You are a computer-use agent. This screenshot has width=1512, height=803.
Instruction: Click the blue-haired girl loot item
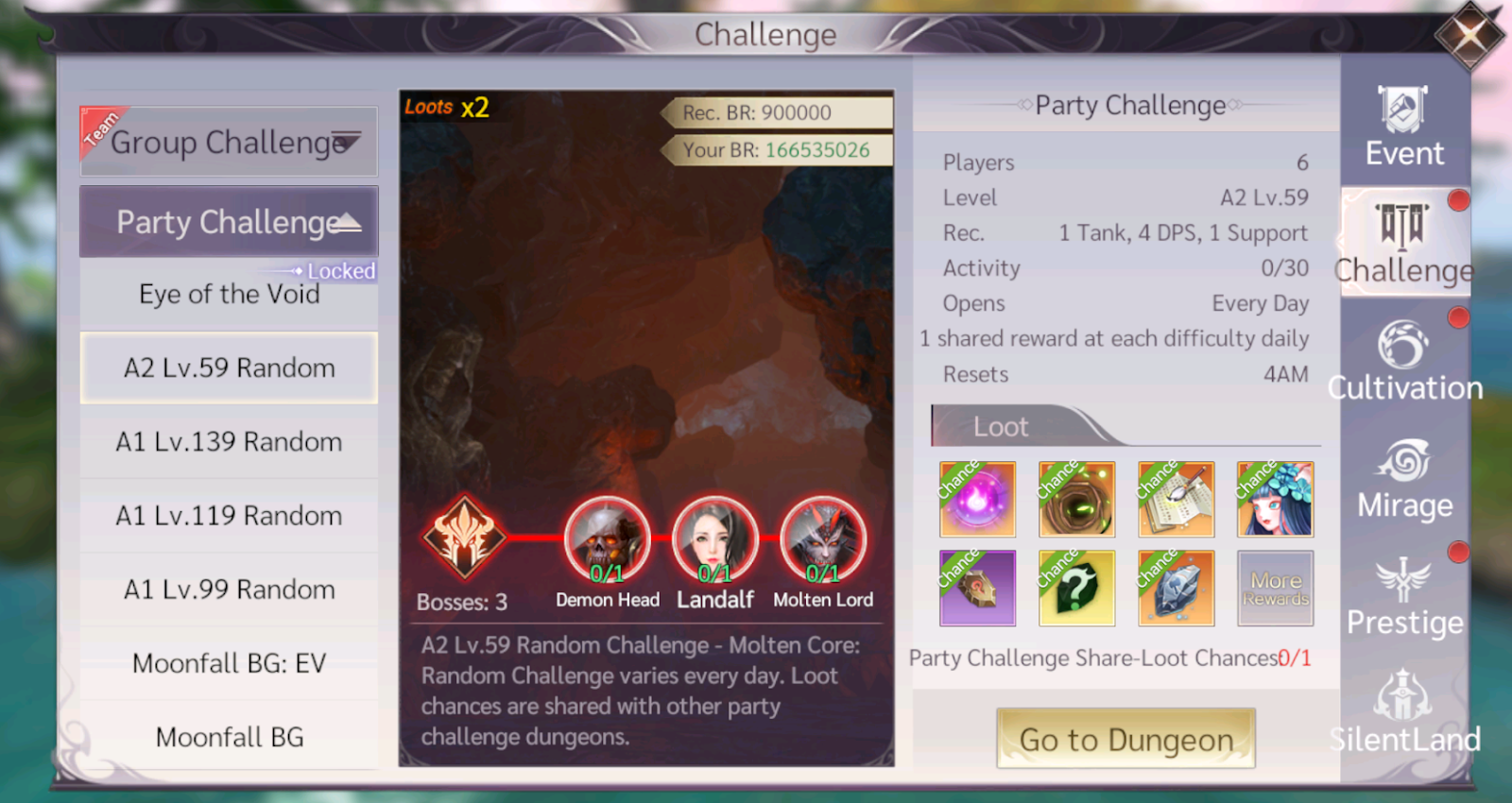pyautogui.click(x=1275, y=499)
